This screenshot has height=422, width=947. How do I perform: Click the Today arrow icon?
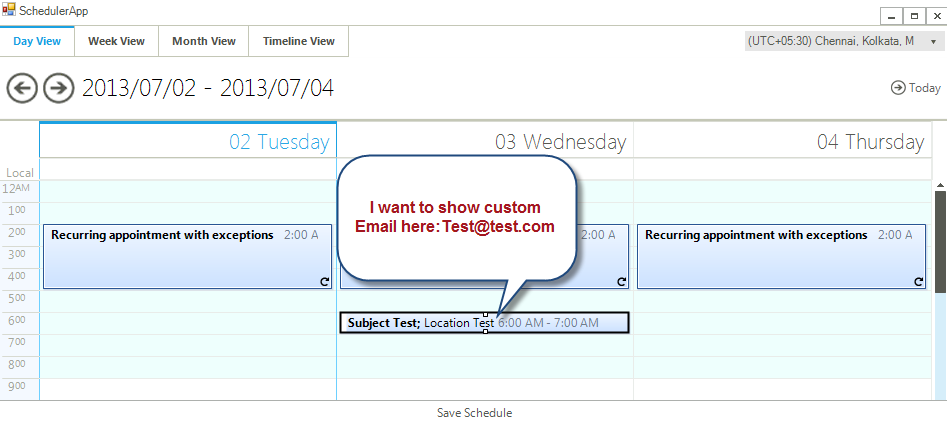coord(897,88)
